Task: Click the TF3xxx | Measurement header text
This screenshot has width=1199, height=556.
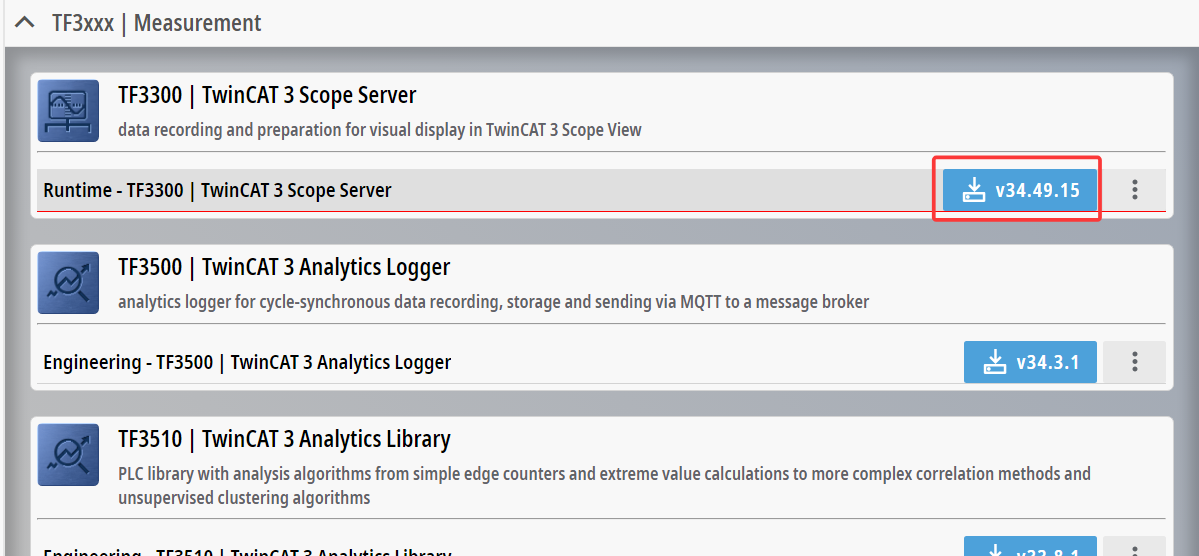Action: pyautogui.click(x=156, y=23)
